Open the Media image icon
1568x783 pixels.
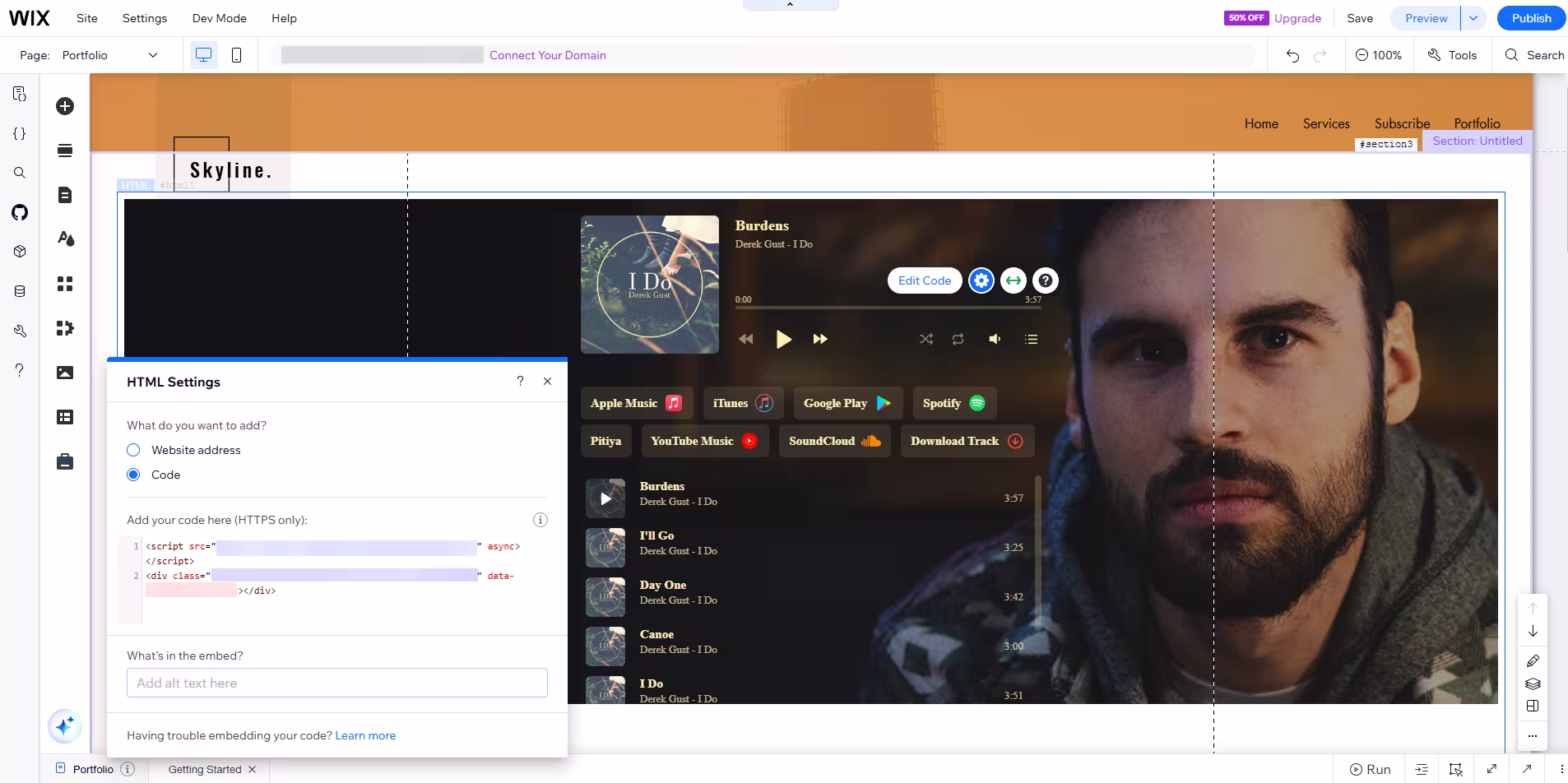65,373
